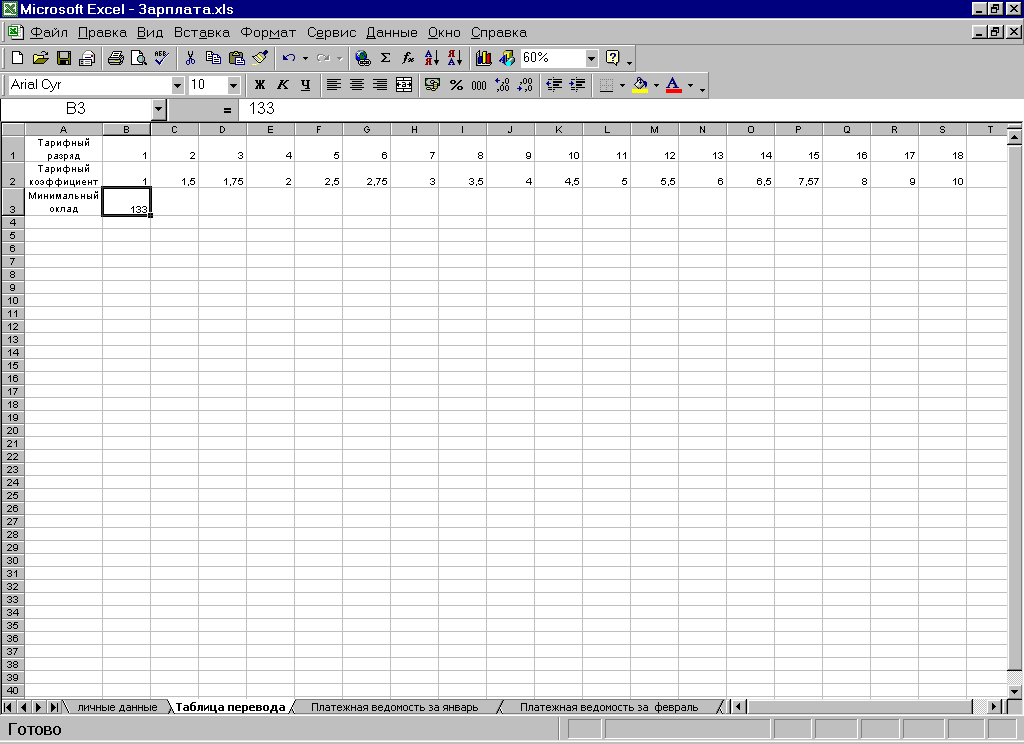Screen dimensions: 1024x744
Task: Open a file with folder icon
Action: pos(40,58)
